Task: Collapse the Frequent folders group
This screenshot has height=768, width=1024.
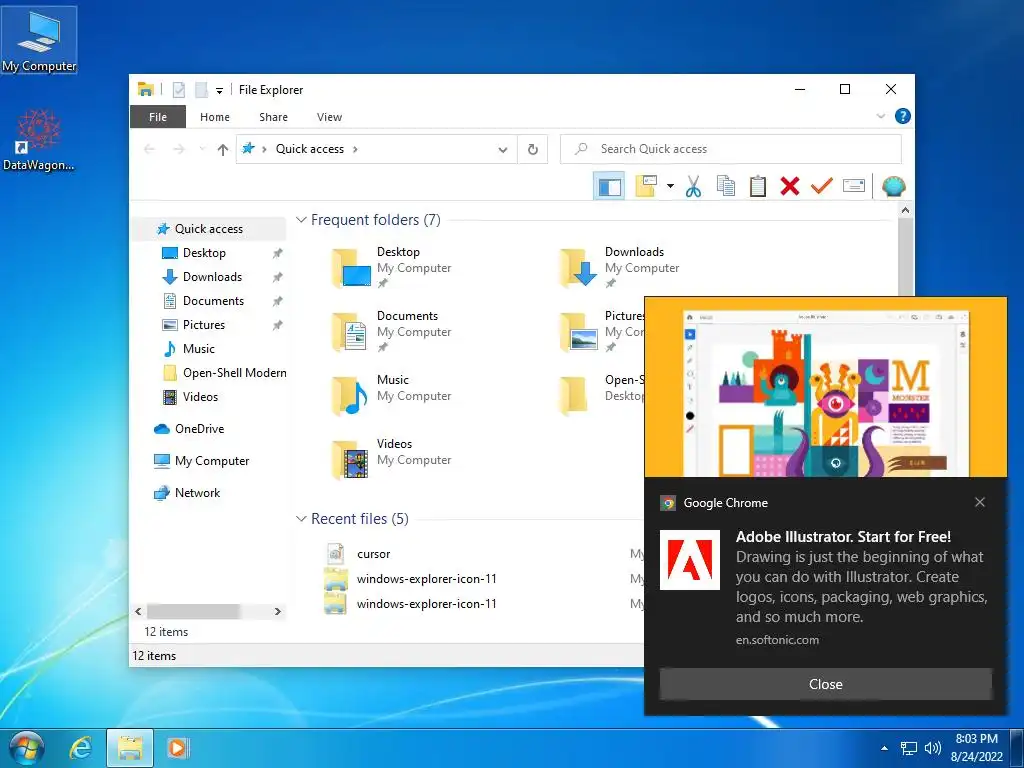Action: (301, 220)
